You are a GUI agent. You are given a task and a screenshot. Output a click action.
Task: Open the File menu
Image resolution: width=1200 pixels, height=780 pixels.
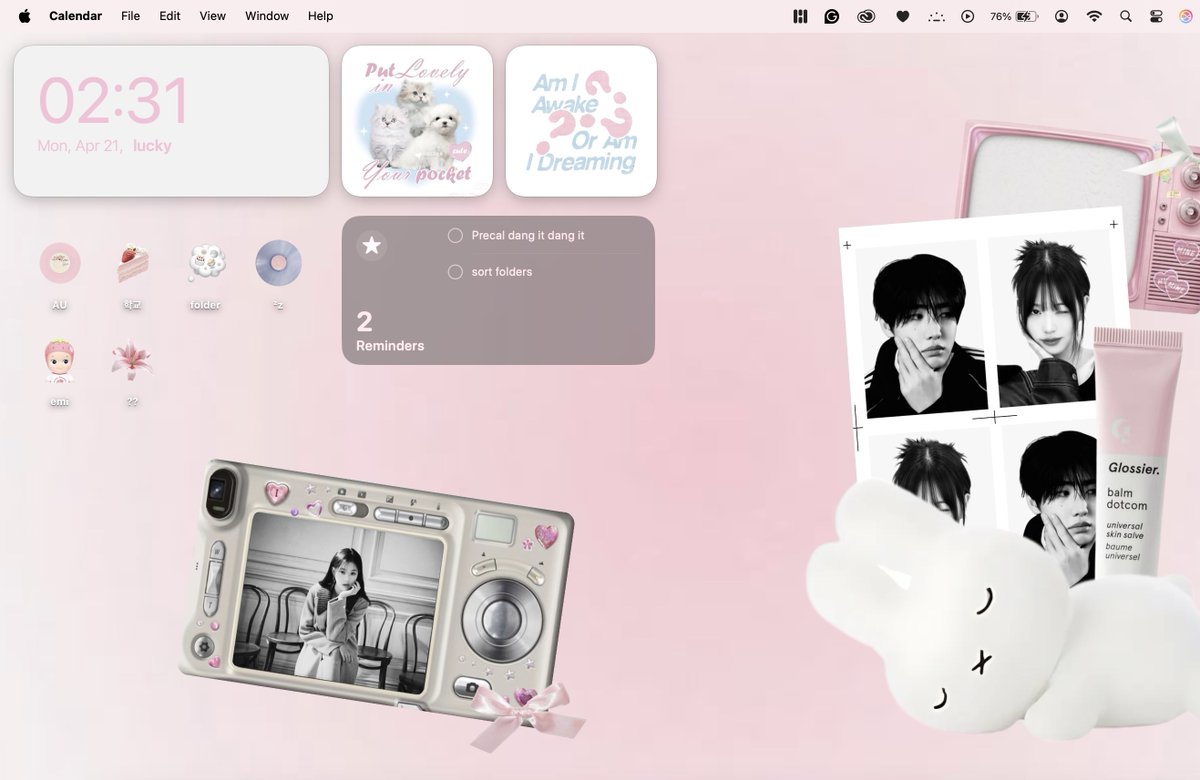click(130, 16)
